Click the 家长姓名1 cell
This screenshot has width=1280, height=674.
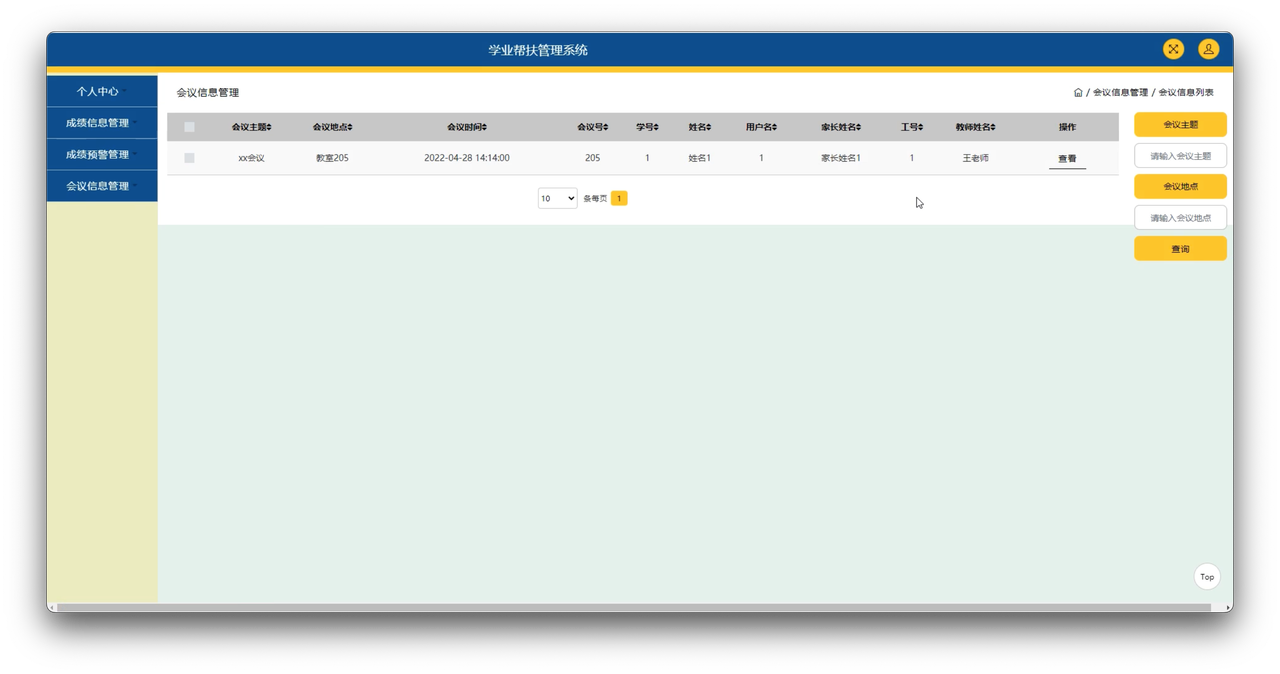(x=841, y=158)
